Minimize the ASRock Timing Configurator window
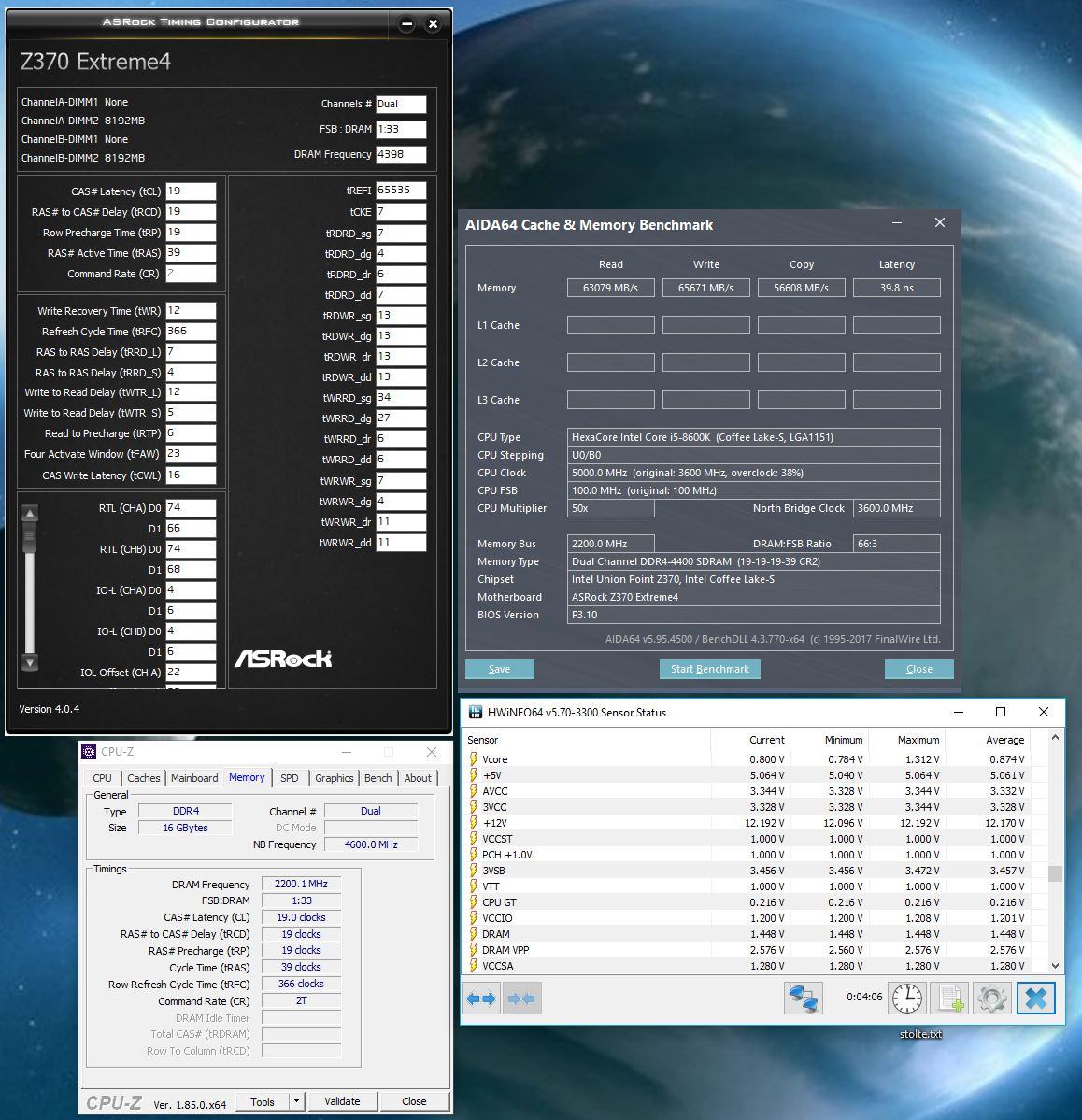This screenshot has width=1082, height=1120. pyautogui.click(x=406, y=24)
